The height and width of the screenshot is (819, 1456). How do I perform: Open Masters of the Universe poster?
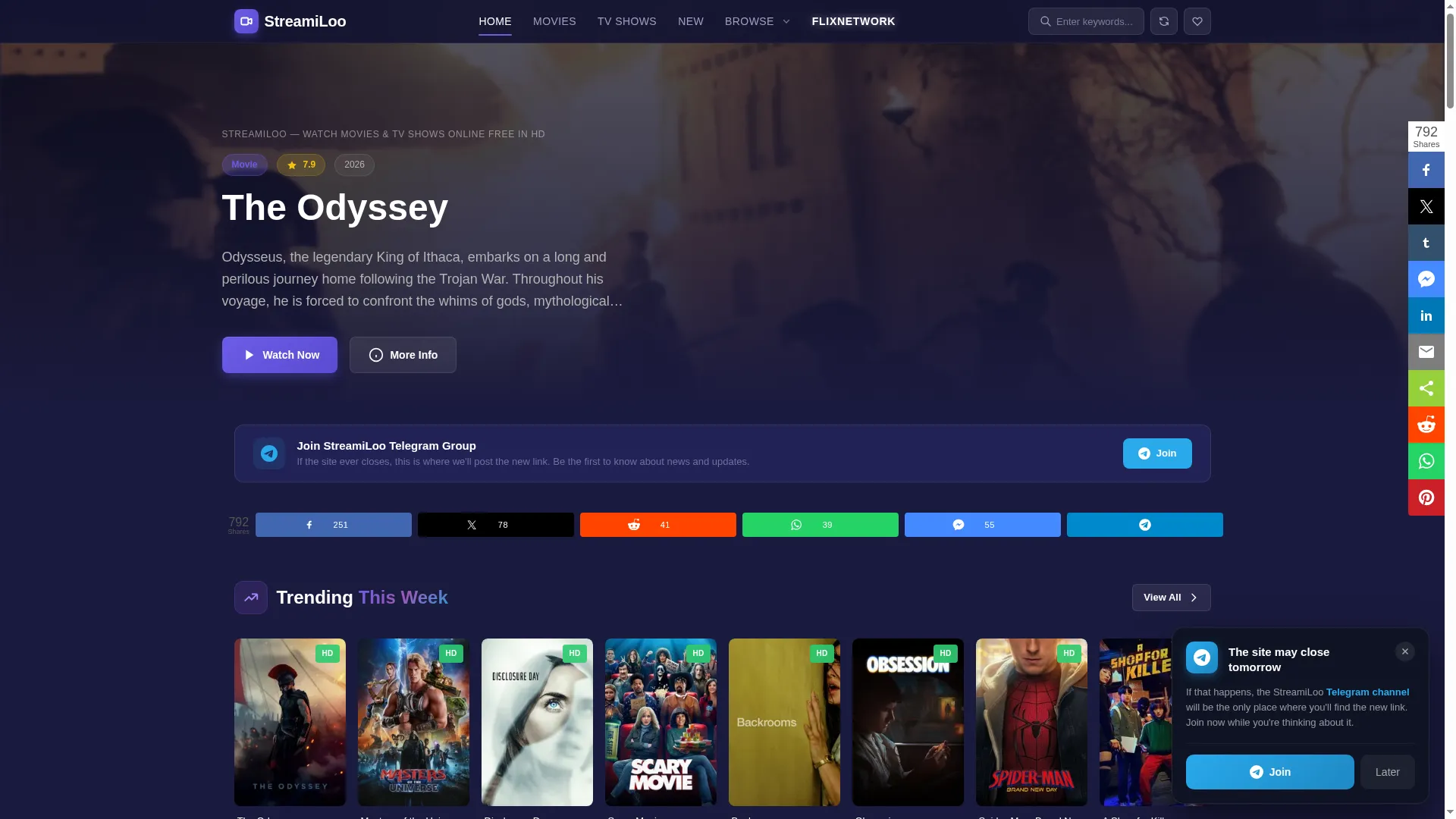coord(413,722)
